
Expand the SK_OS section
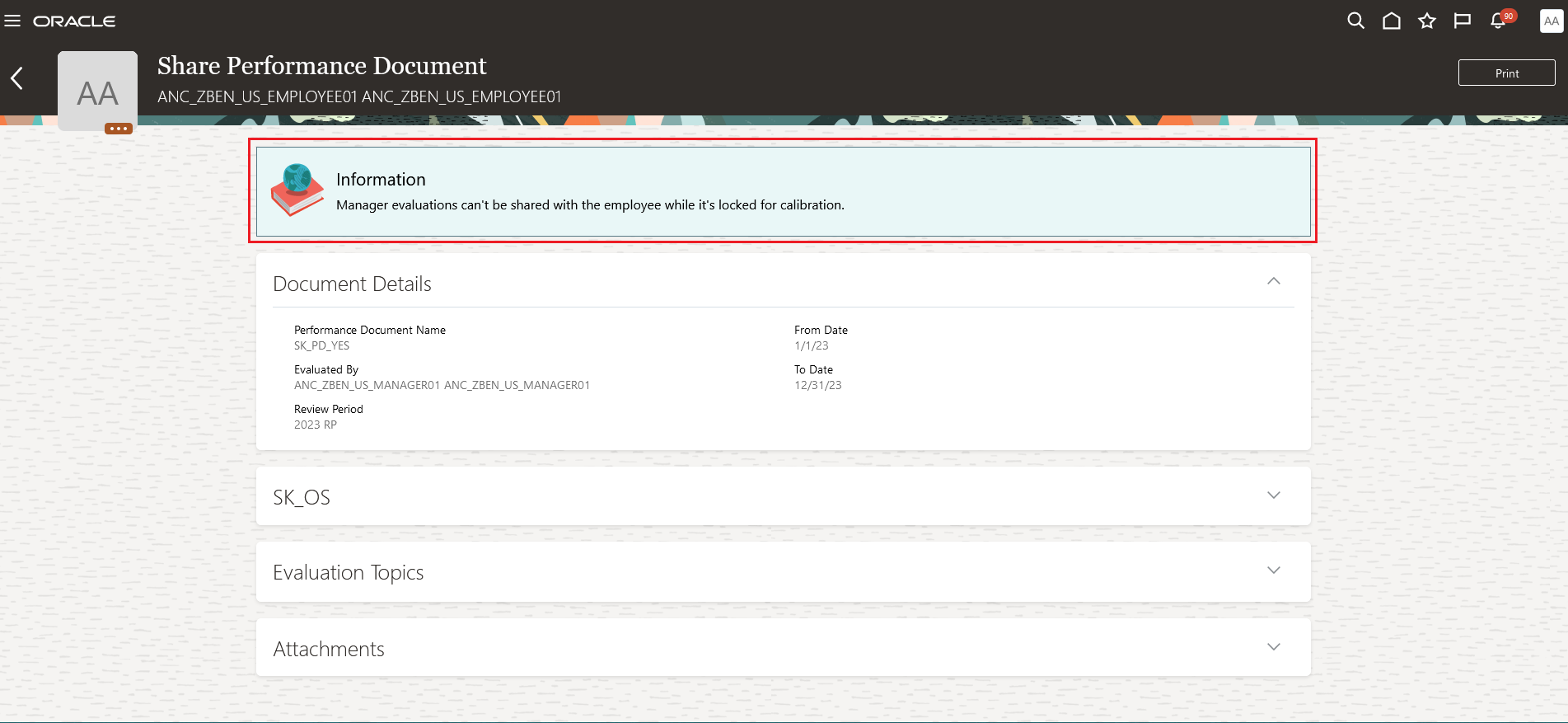1274,495
